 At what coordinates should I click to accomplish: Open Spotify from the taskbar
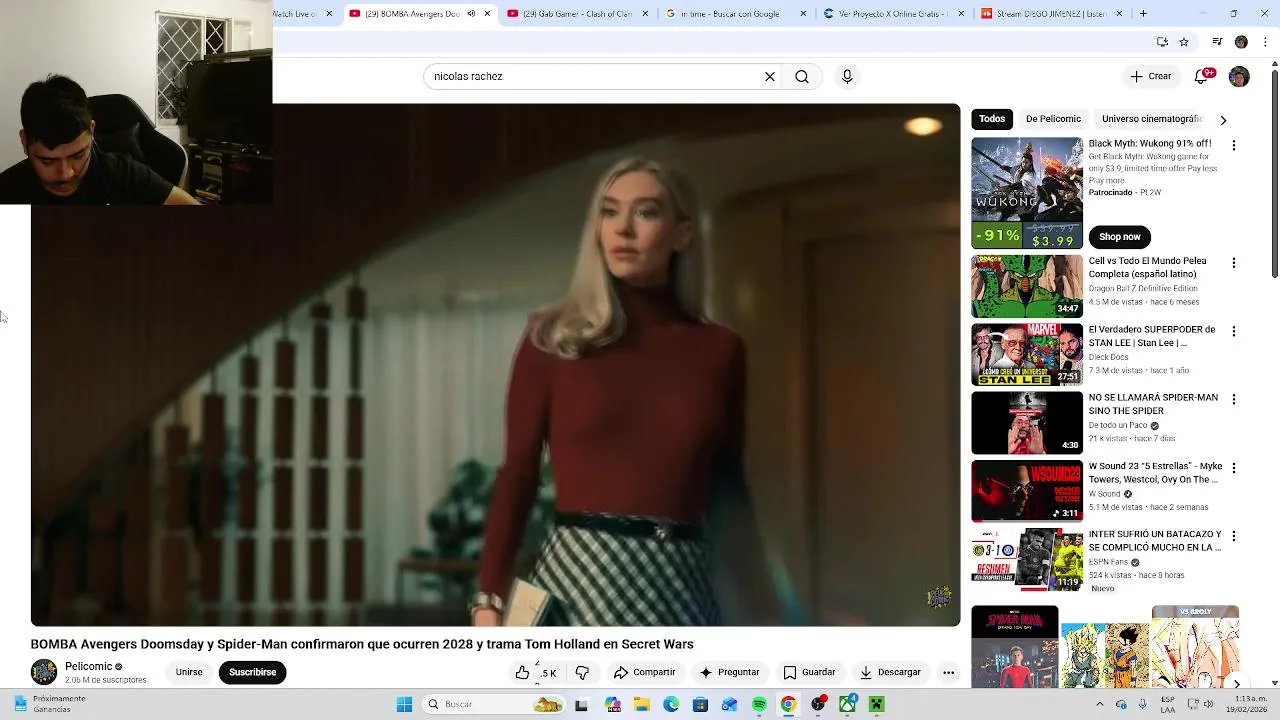click(x=759, y=704)
